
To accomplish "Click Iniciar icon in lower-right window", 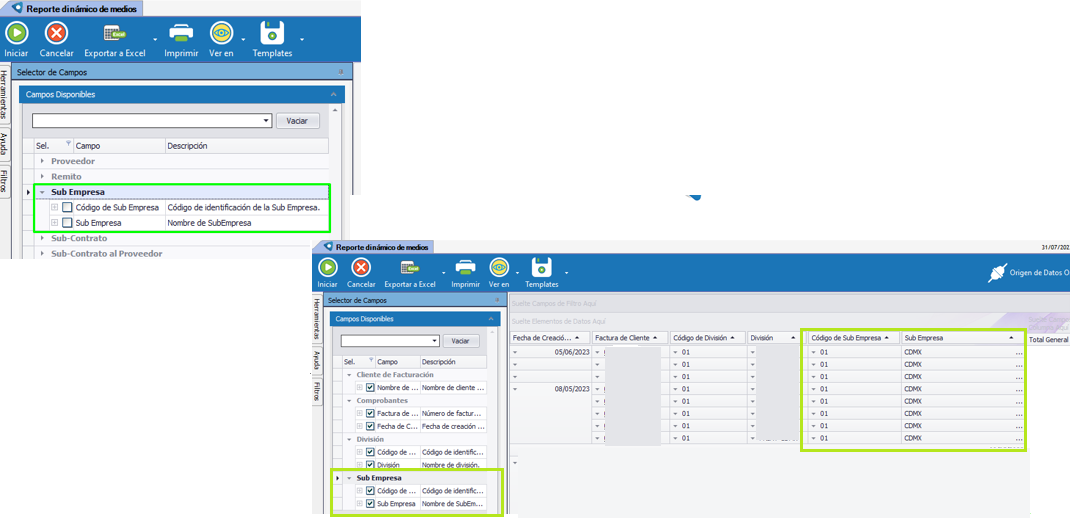I will pos(327,268).
